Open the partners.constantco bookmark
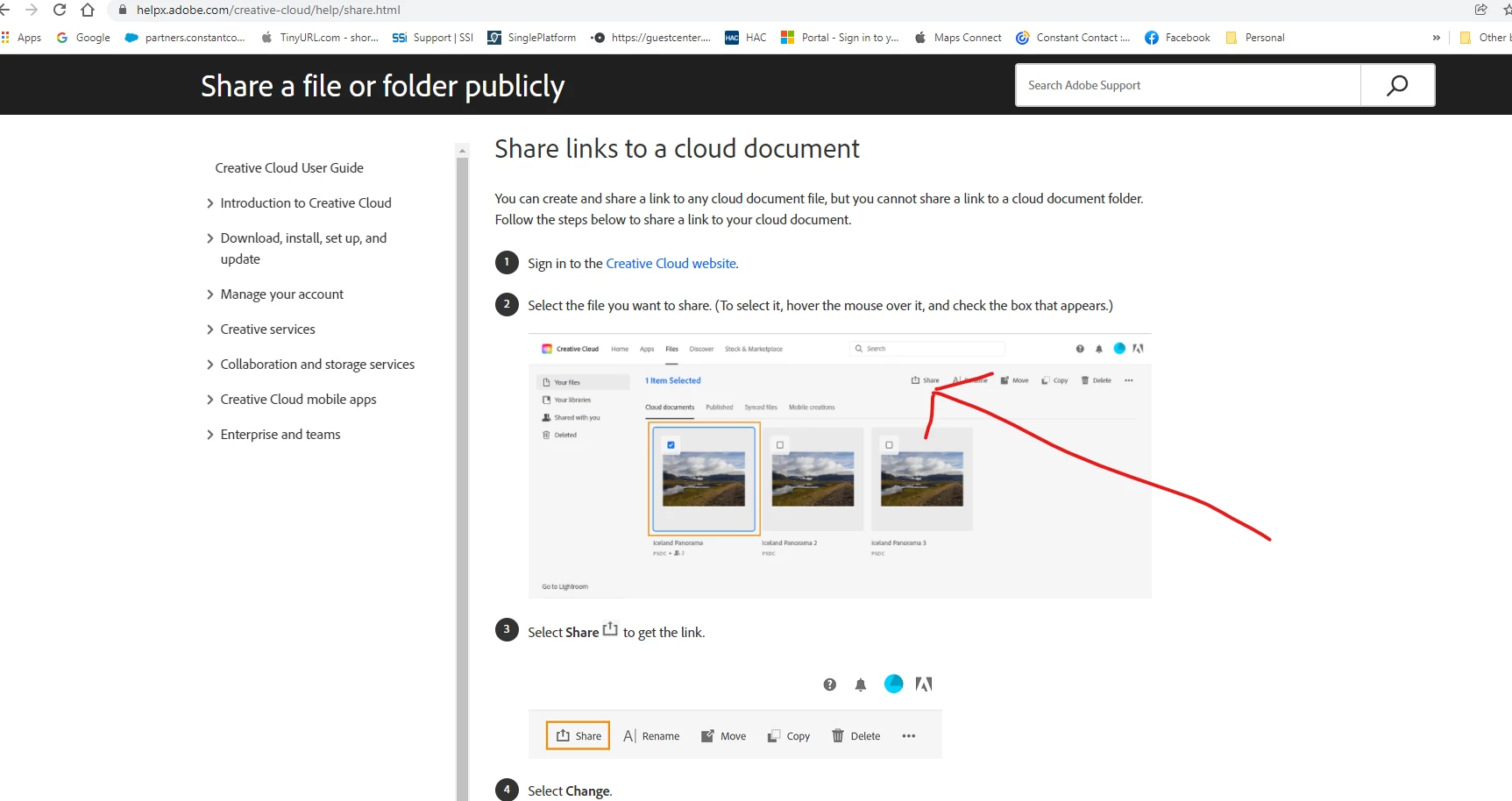The image size is (1512, 801). point(185,38)
